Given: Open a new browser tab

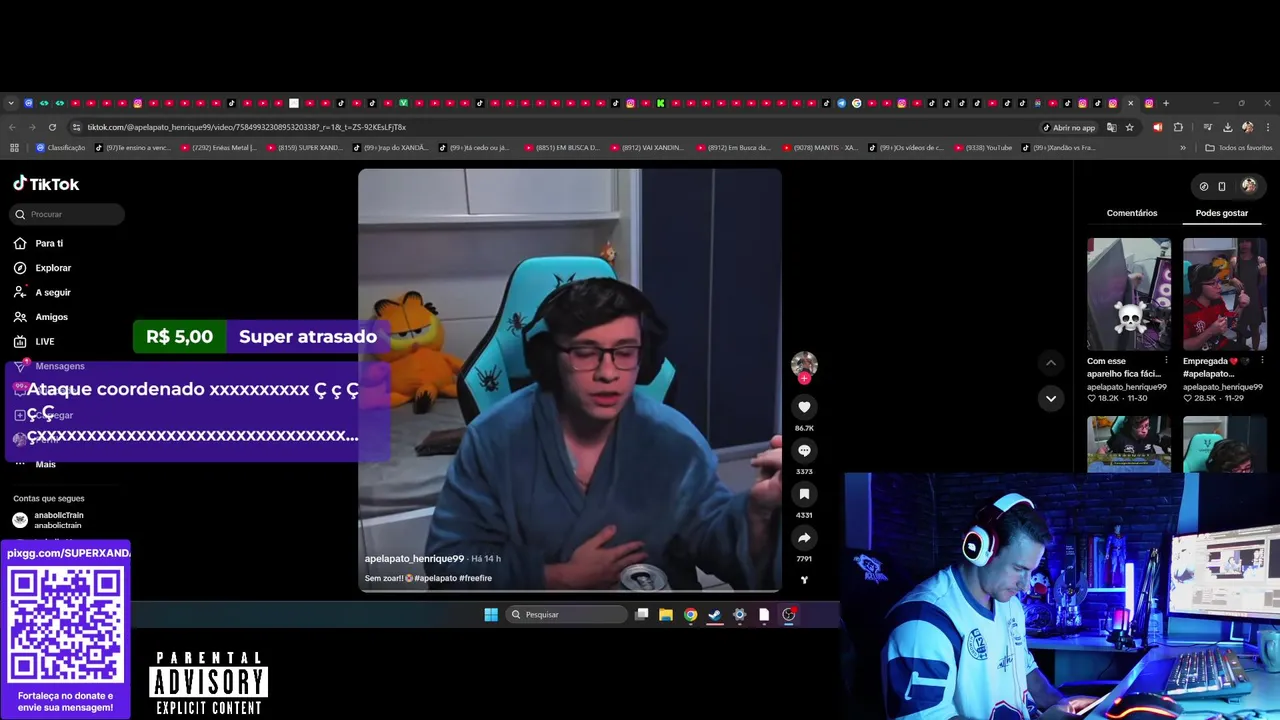Looking at the screenshot, I should tap(1166, 103).
